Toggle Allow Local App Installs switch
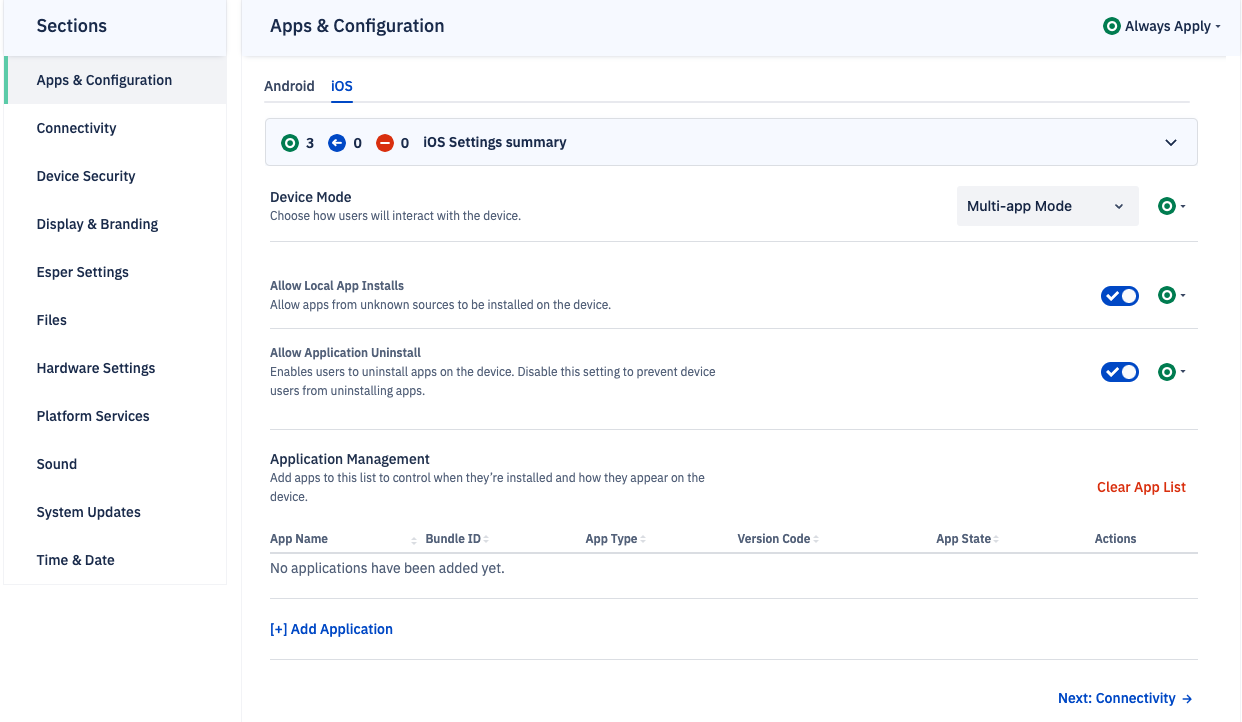The image size is (1242, 722). coord(1120,296)
